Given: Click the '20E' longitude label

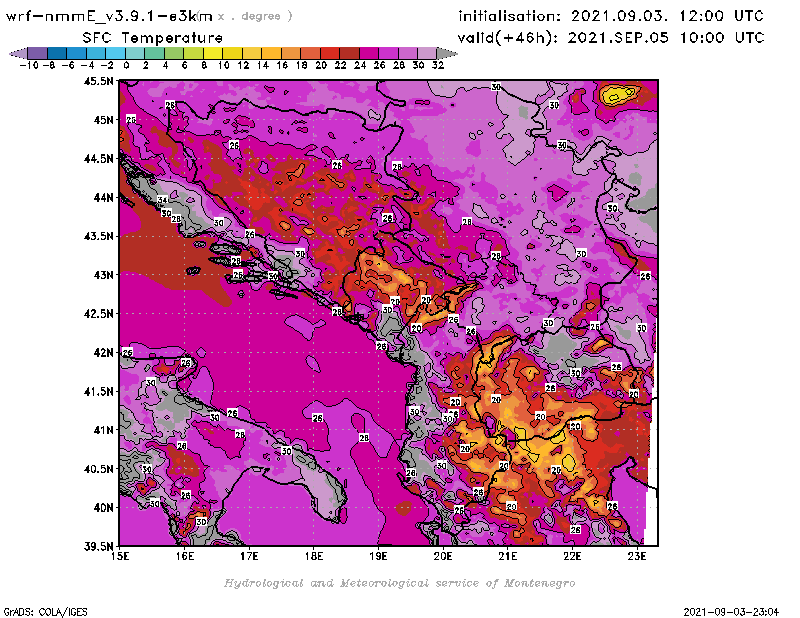Looking at the screenshot, I should (443, 556).
